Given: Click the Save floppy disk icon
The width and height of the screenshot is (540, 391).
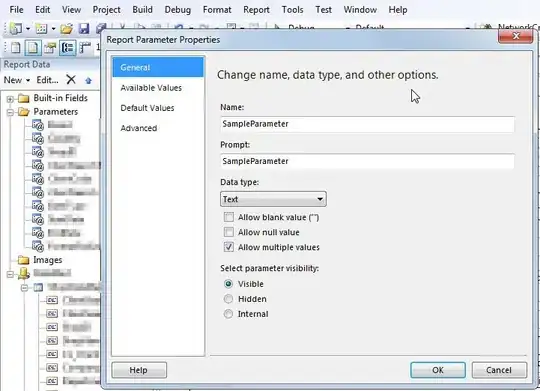Looking at the screenshot, I should click(84, 29).
